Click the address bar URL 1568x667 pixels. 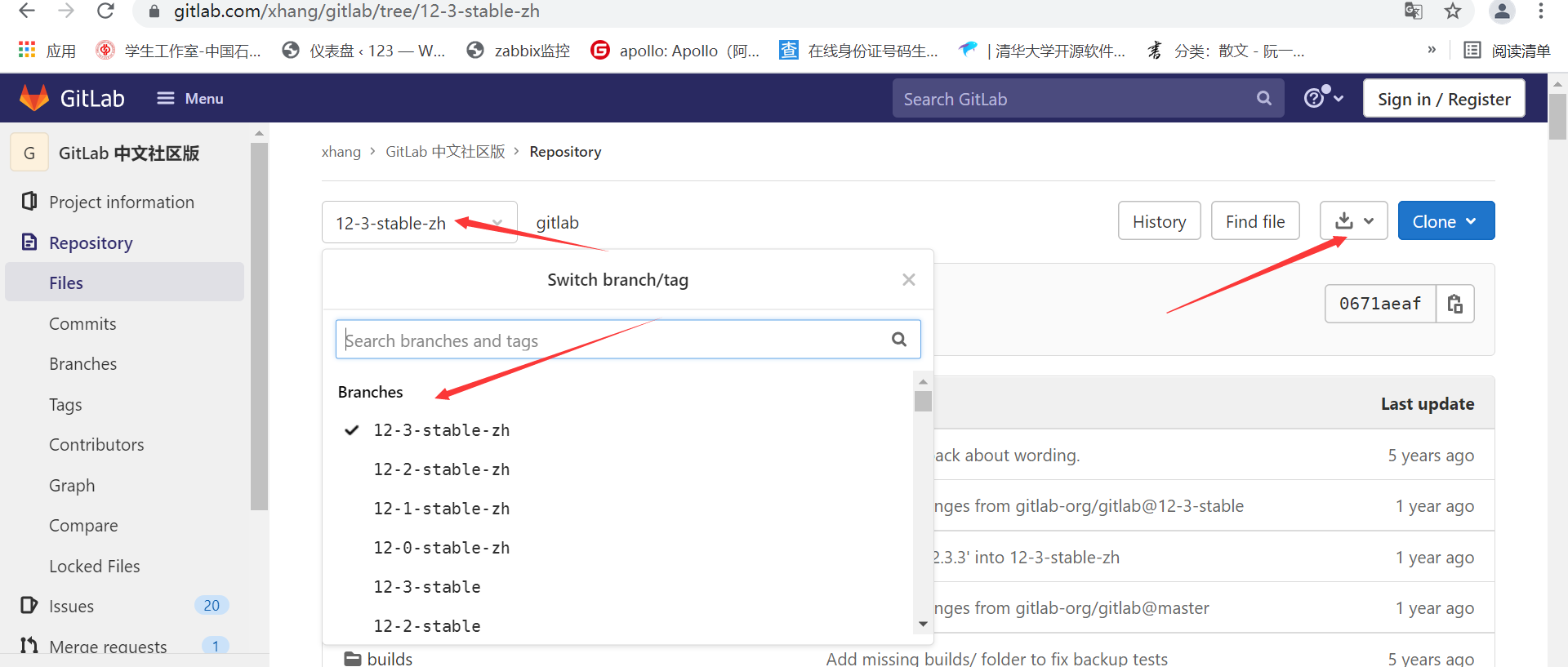[x=356, y=11]
